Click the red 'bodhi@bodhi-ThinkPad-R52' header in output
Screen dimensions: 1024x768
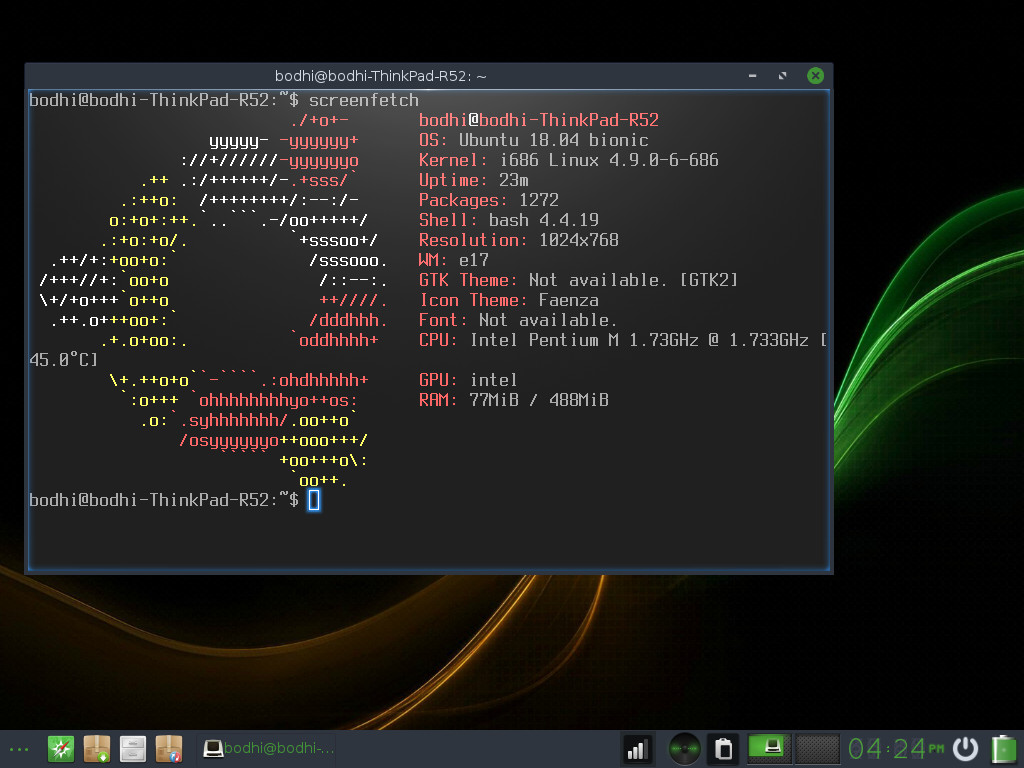point(539,120)
